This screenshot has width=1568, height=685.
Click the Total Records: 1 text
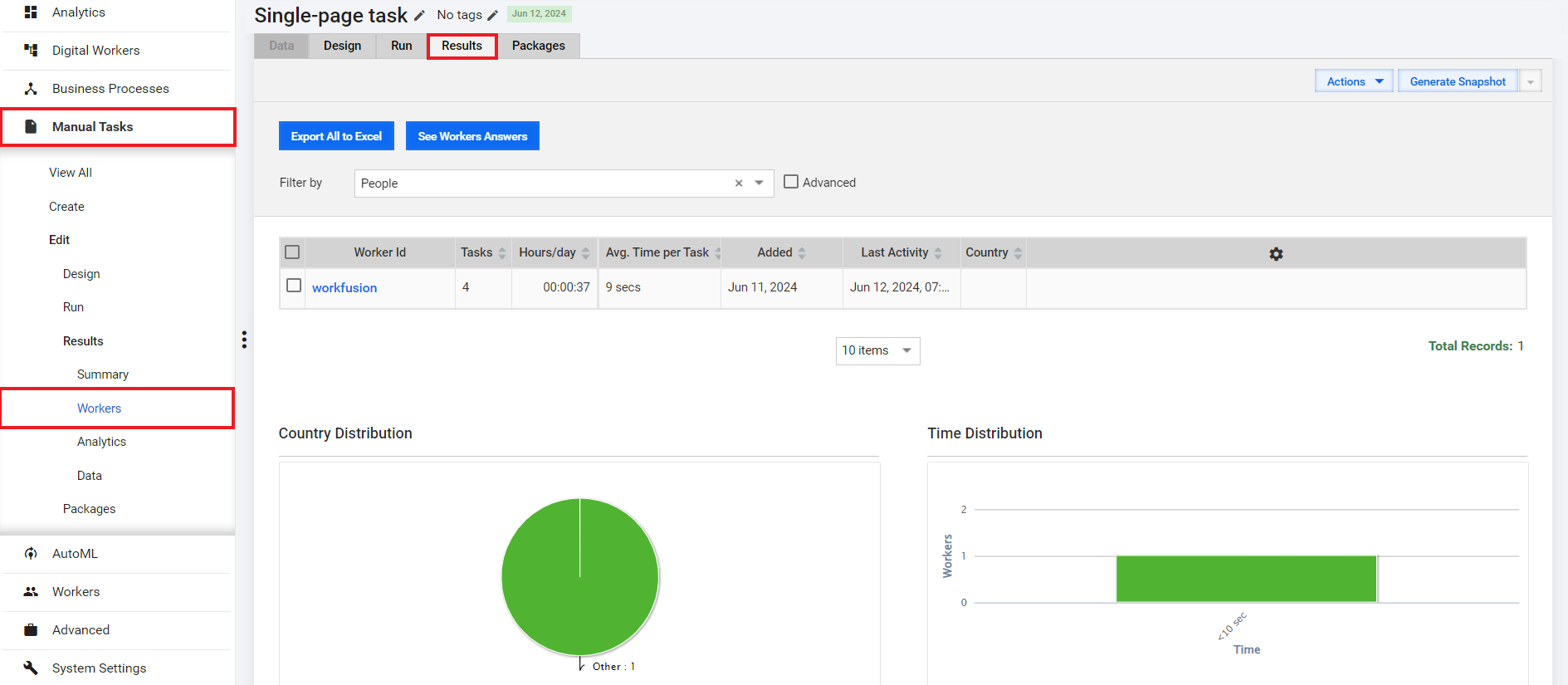(1476, 346)
